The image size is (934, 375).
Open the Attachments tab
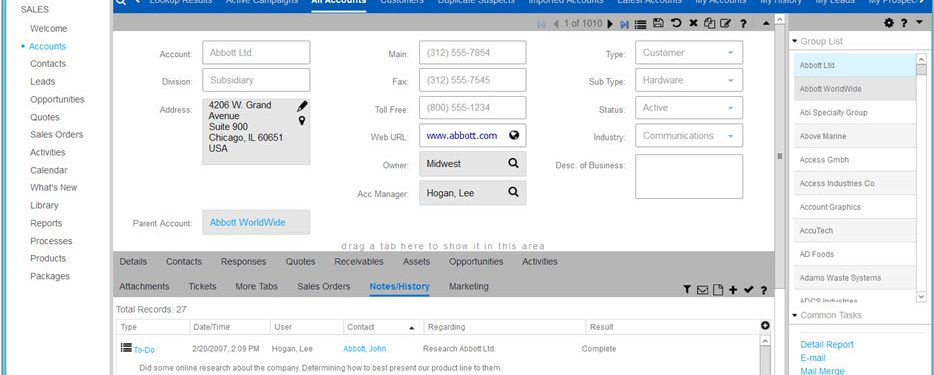[x=144, y=286]
